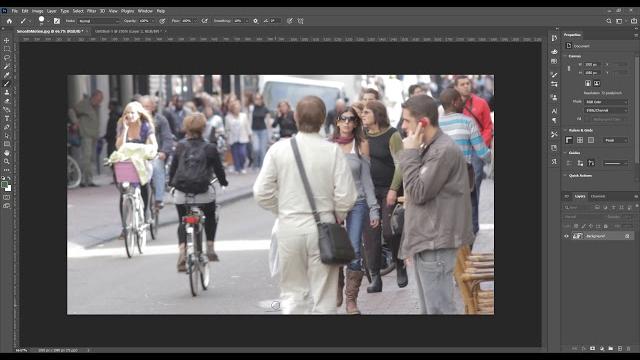Open symmetry paint options butterfly icon
640x360 pixels.
click(x=301, y=21)
